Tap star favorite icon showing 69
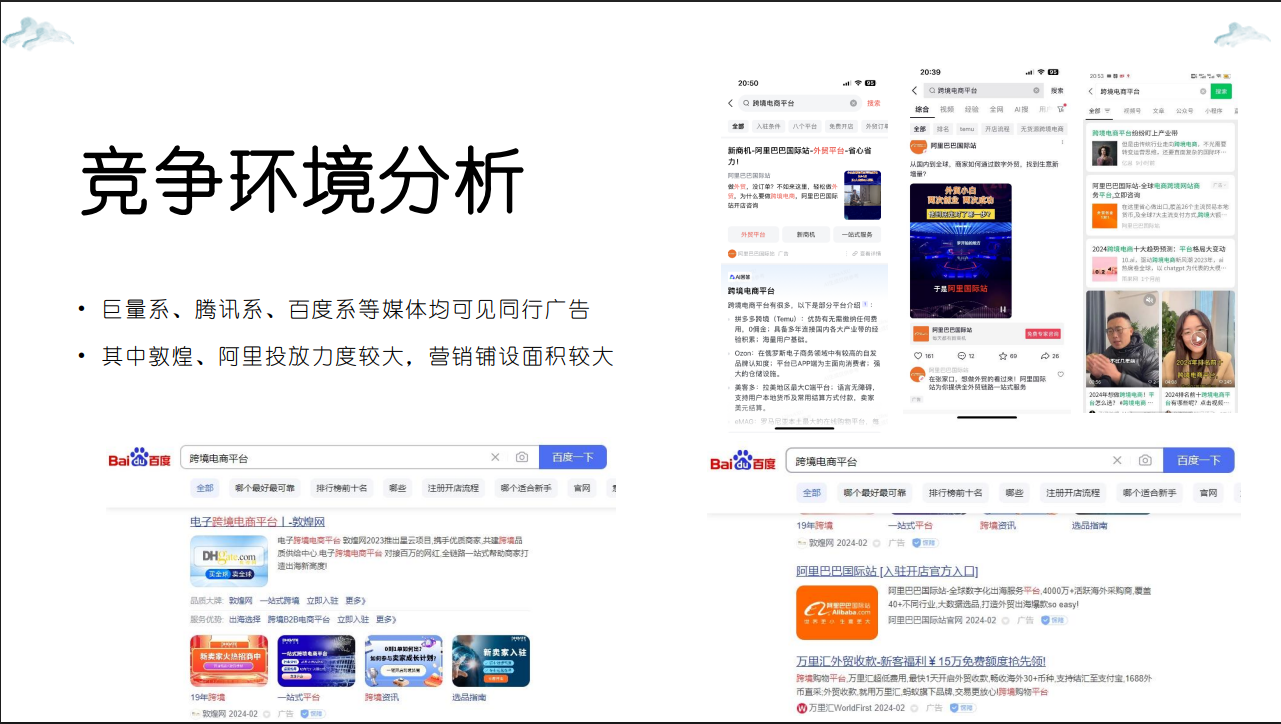Screen dimensions: 1281x724 (1002, 355)
